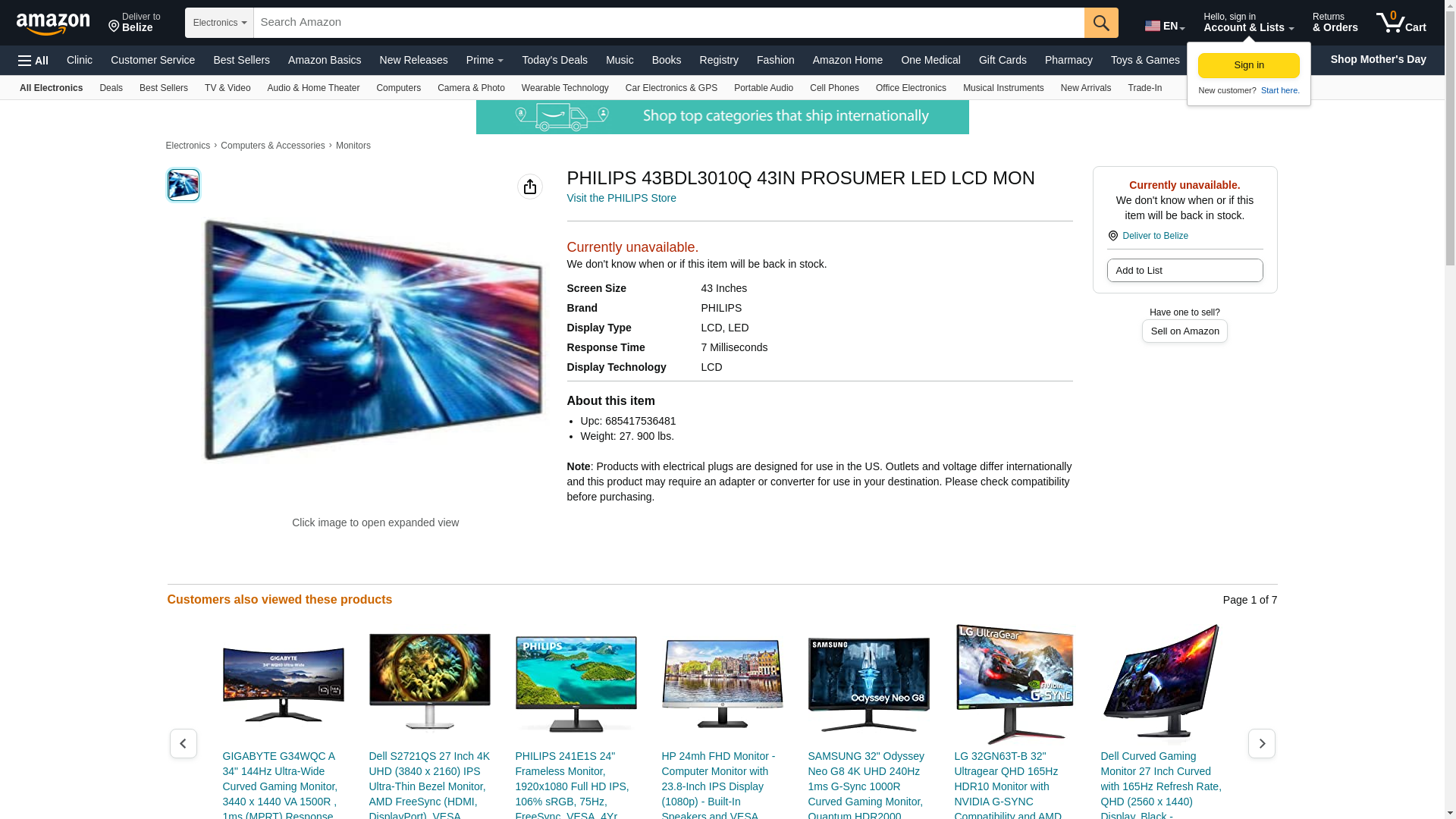Visit the PHILIPS Store link
This screenshot has width=1456, height=819.
coord(621,198)
